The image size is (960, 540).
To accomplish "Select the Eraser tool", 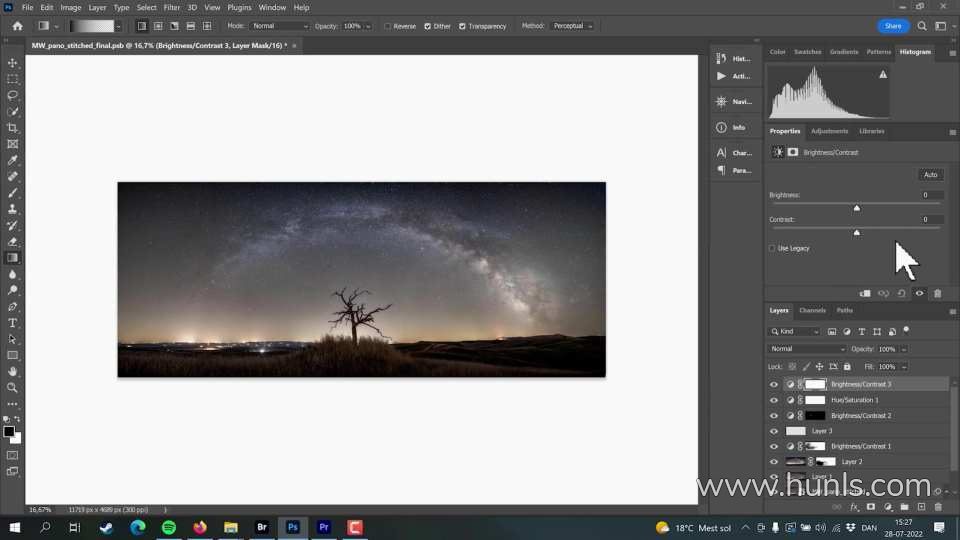I will 12,242.
